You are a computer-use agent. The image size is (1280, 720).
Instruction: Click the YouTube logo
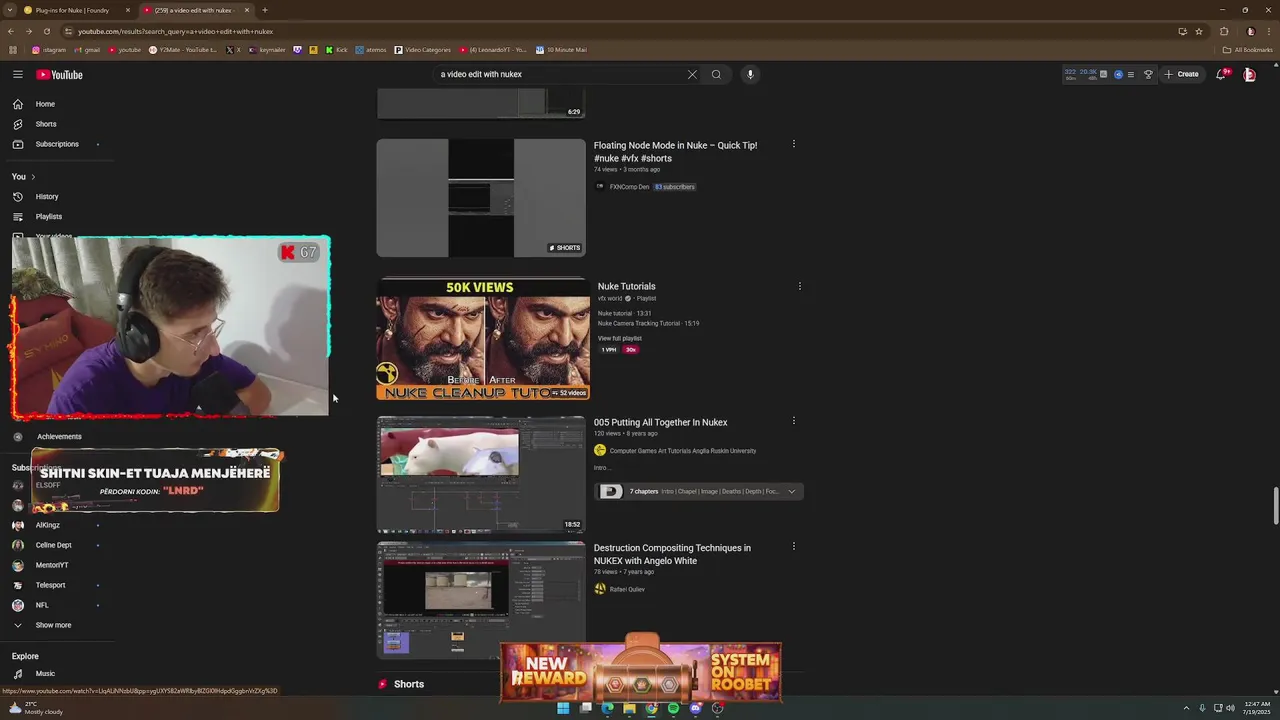59,75
